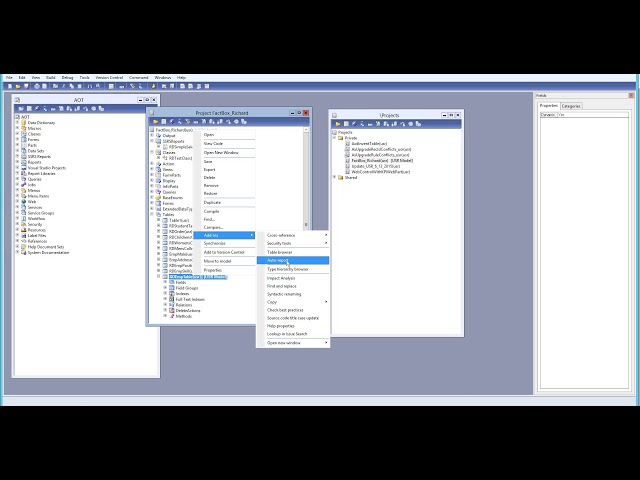Click the Private folder icon in Projects window

click(340, 138)
